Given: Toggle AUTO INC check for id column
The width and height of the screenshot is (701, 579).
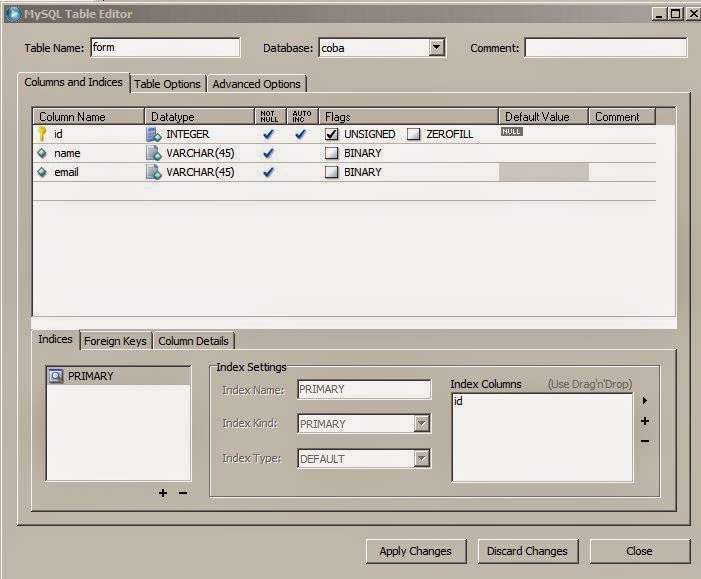Looking at the screenshot, I should click(x=300, y=134).
